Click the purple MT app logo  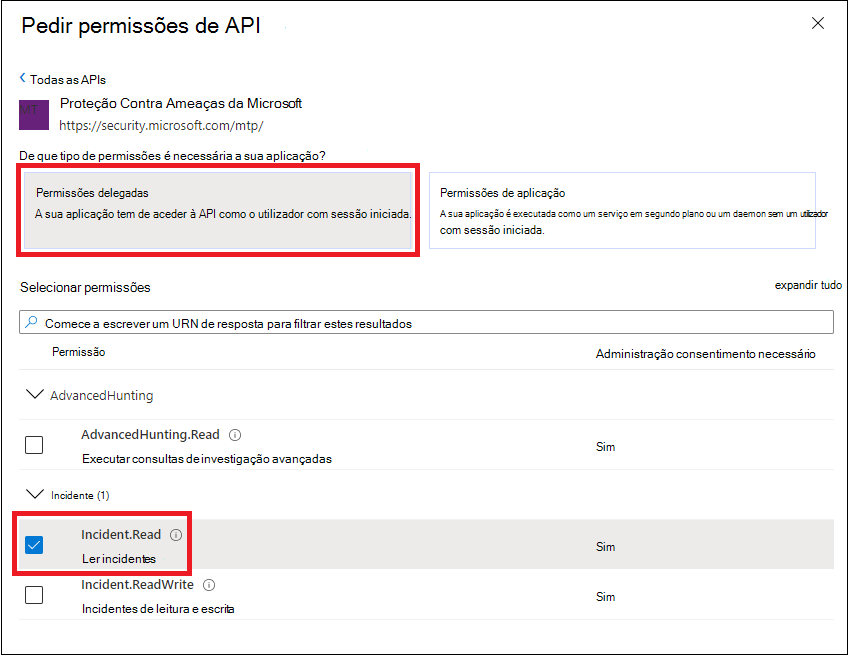34,115
